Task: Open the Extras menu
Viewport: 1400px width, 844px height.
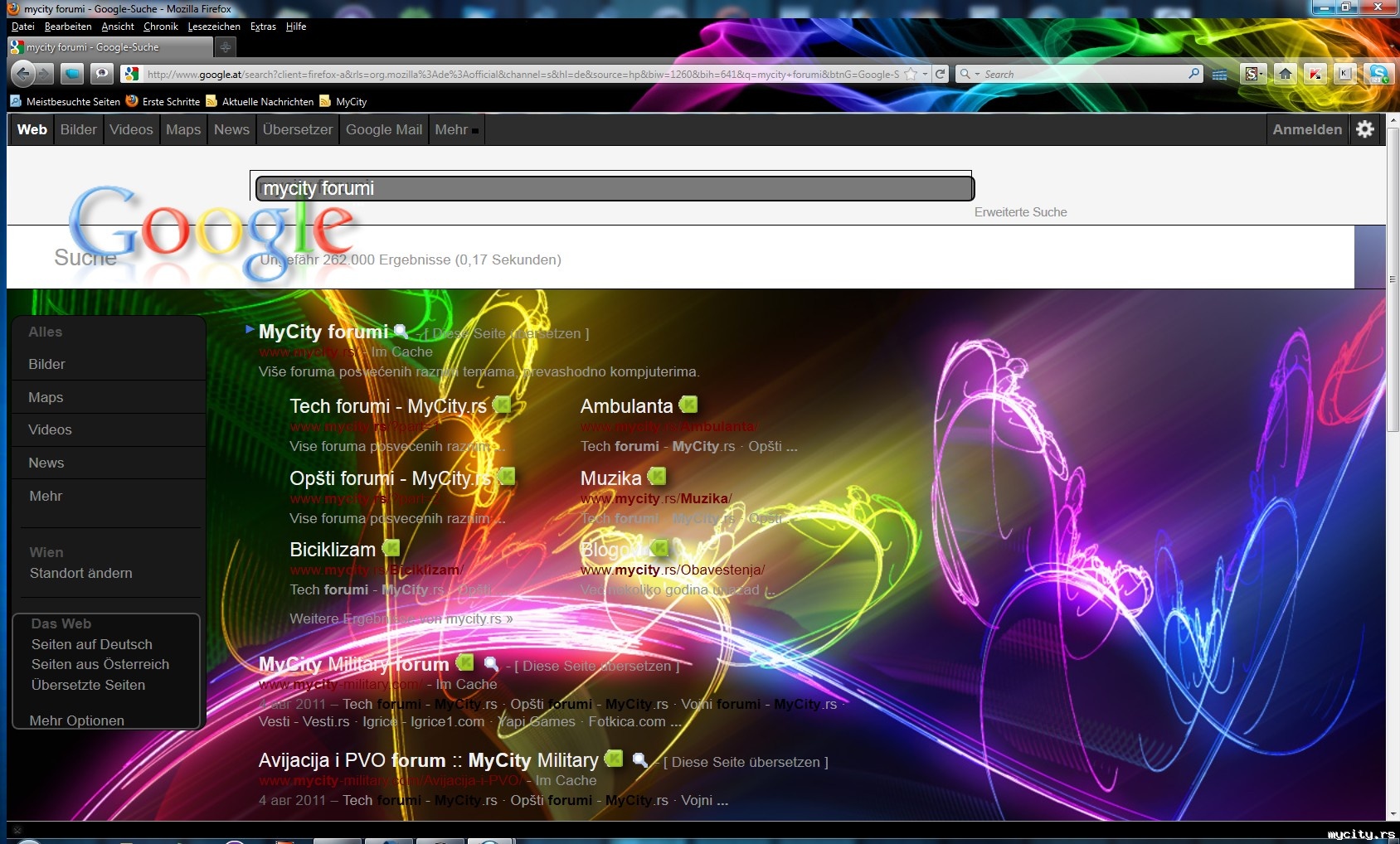Action: [x=263, y=27]
